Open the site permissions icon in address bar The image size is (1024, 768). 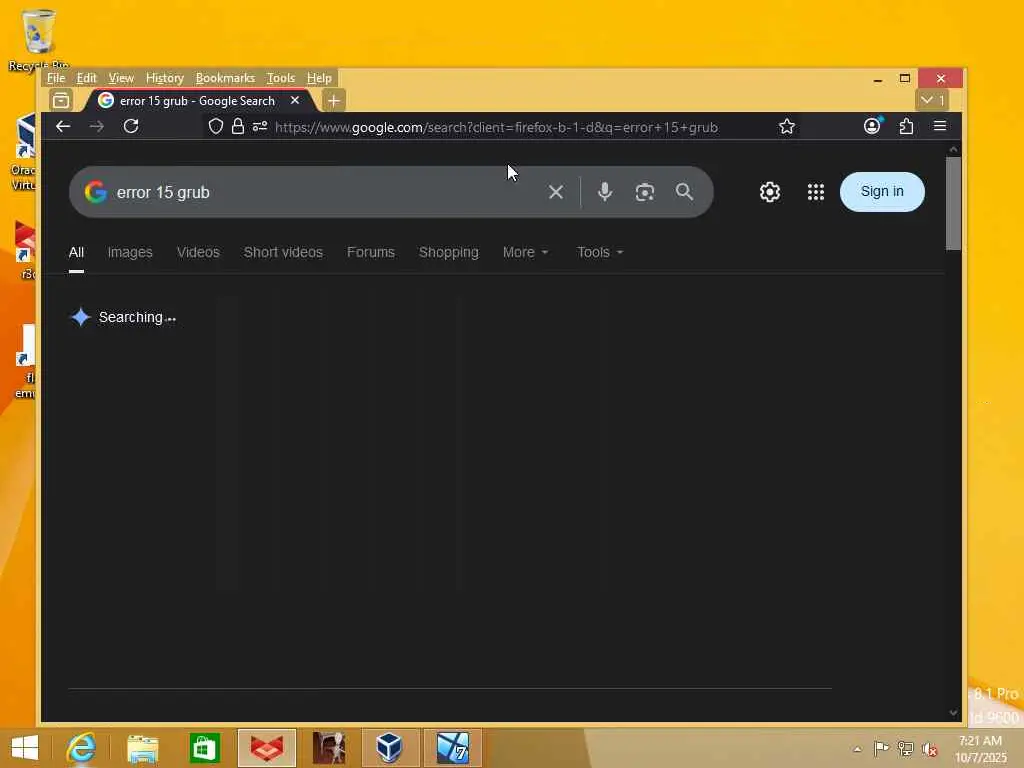tap(260, 127)
